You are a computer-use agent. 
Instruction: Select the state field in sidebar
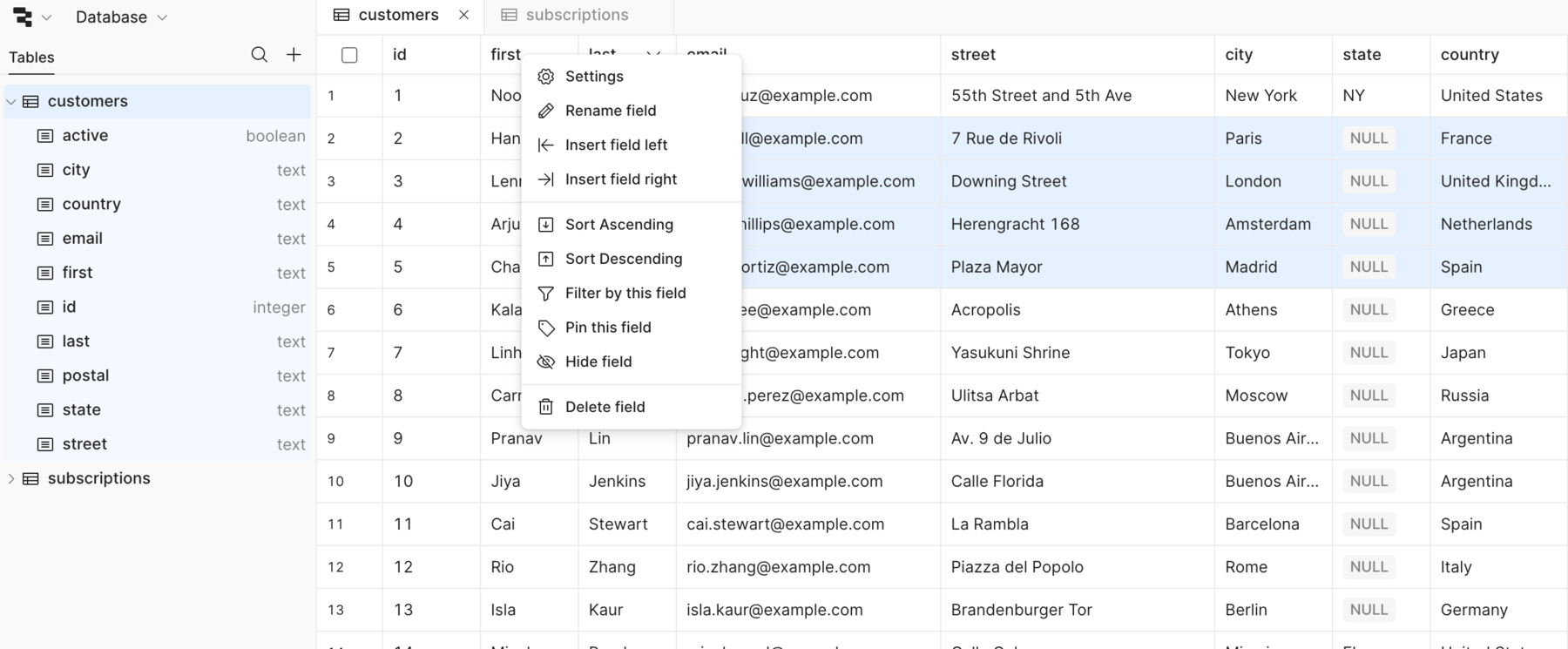(158, 409)
